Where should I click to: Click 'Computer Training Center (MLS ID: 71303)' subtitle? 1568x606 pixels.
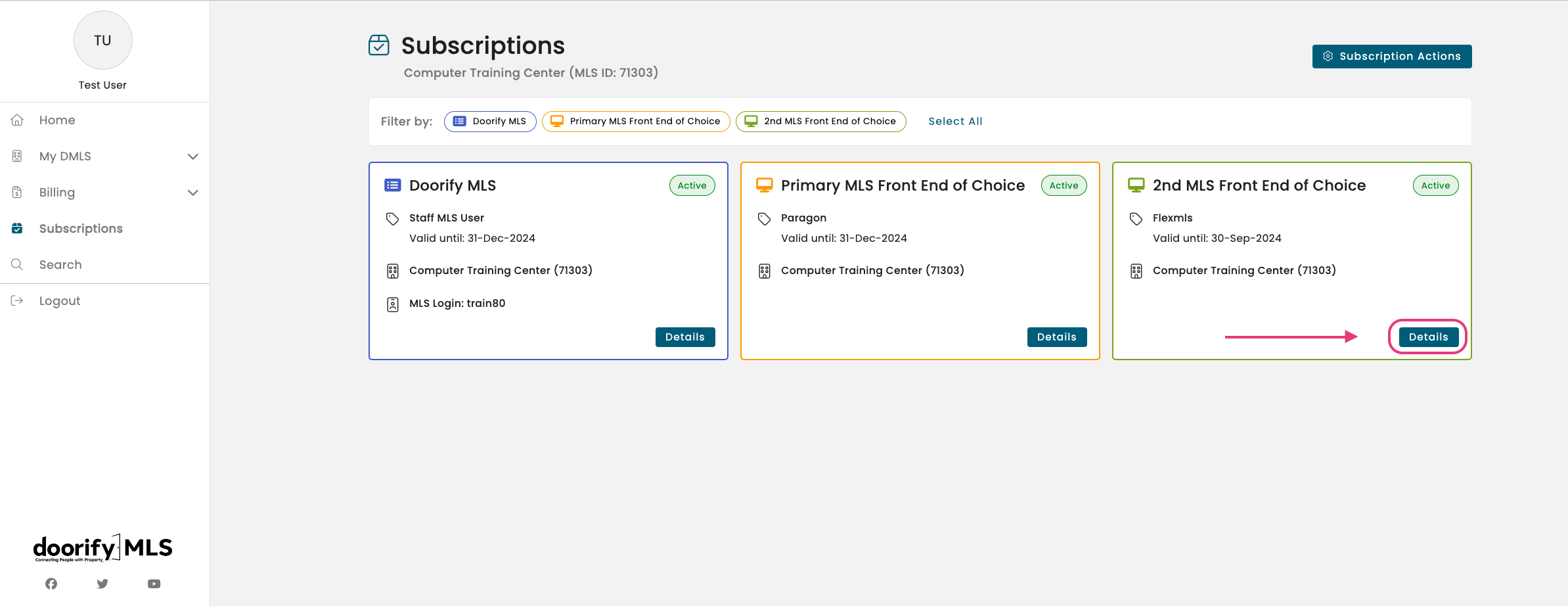coord(531,73)
